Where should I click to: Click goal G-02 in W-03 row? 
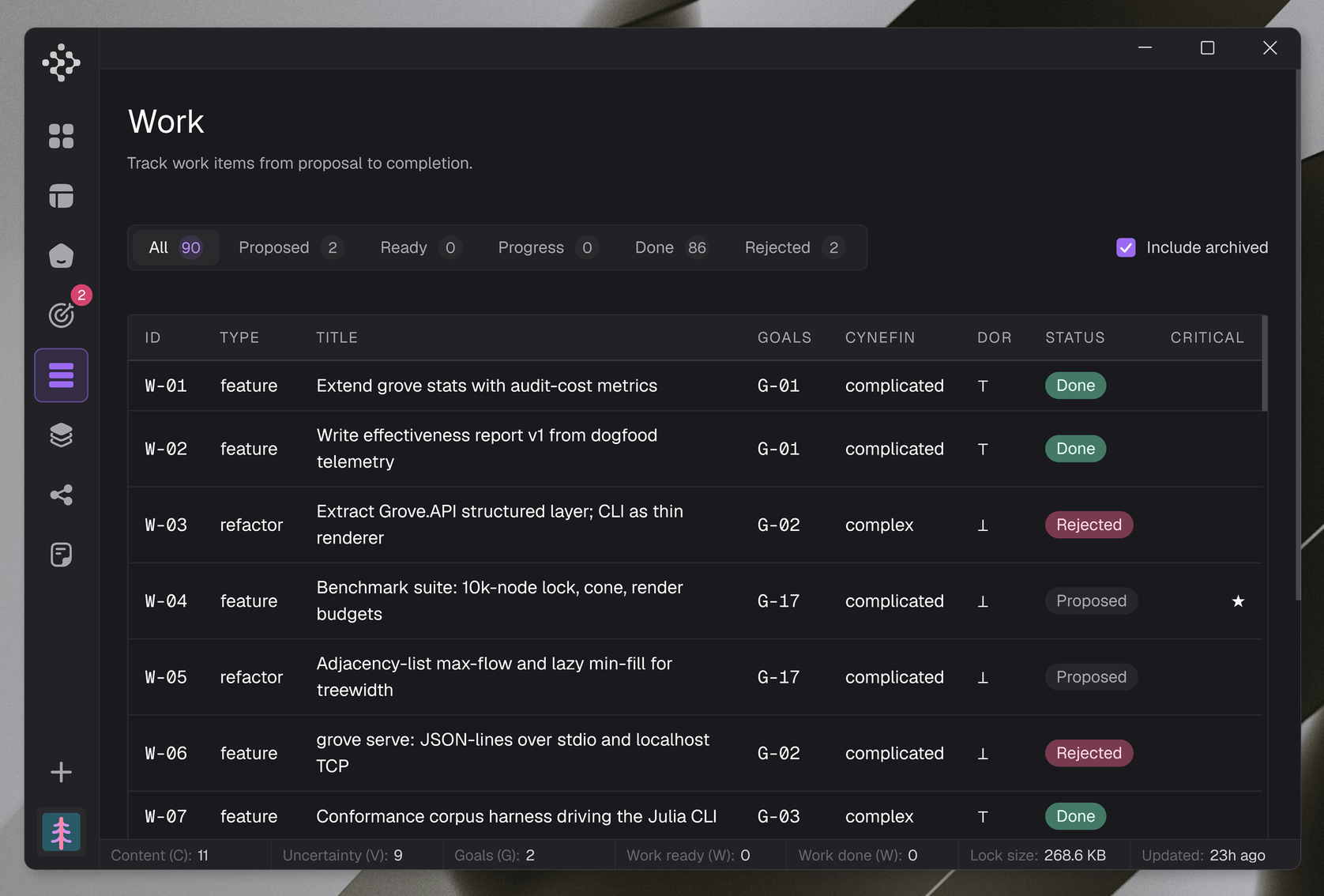coord(779,525)
